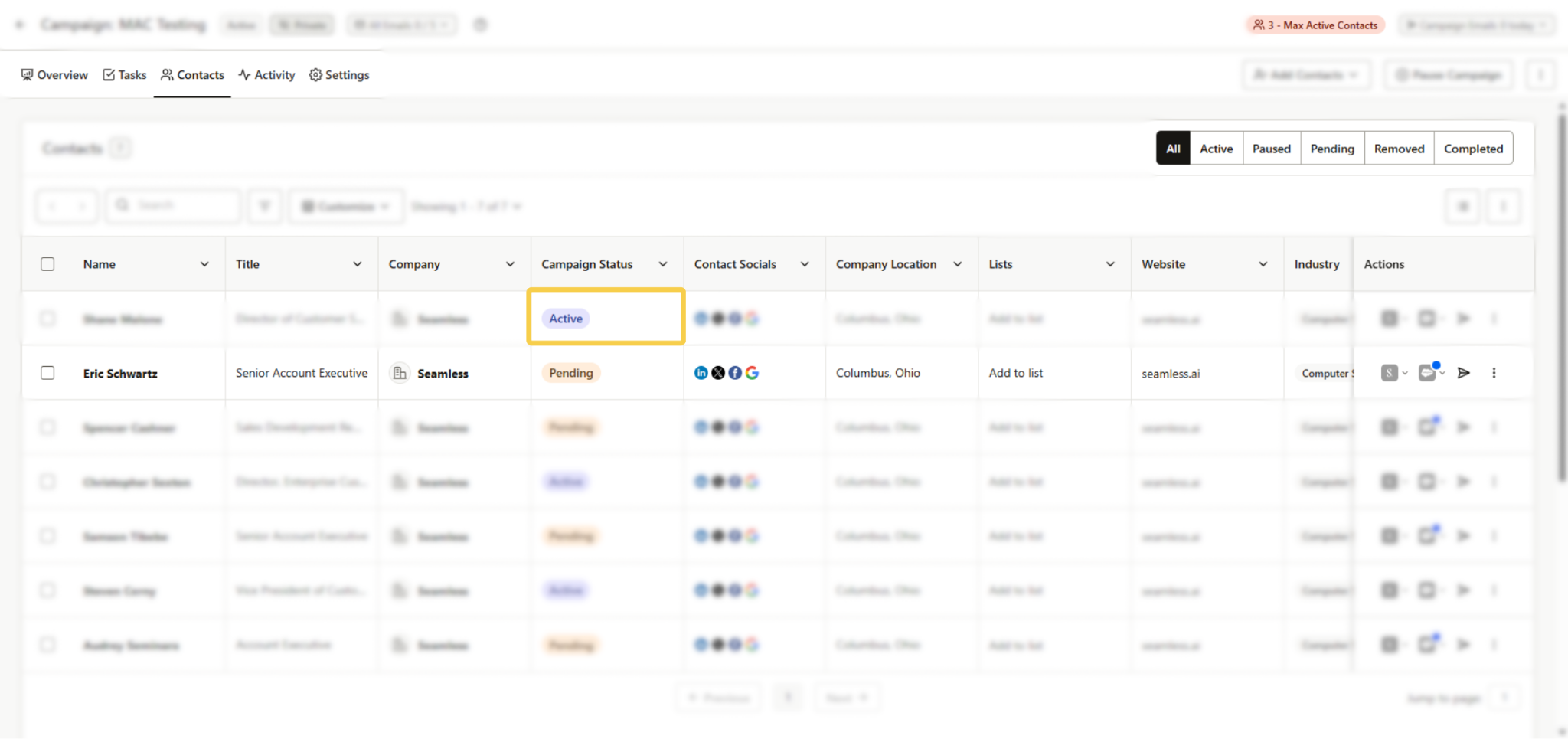Open Eric Schwartz's Facebook icon
This screenshot has height=739, width=1568.
coord(735,373)
